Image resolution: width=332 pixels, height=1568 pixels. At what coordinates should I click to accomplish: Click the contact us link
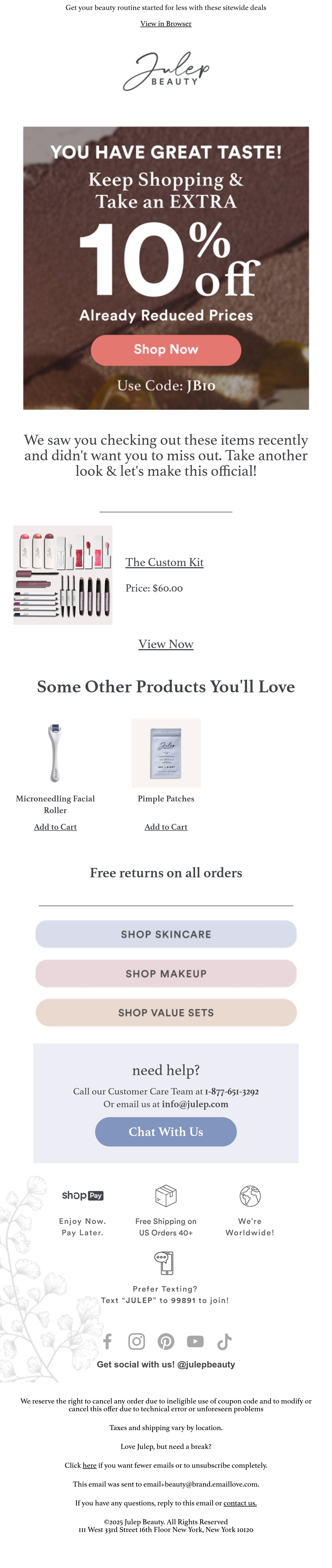tap(240, 1502)
